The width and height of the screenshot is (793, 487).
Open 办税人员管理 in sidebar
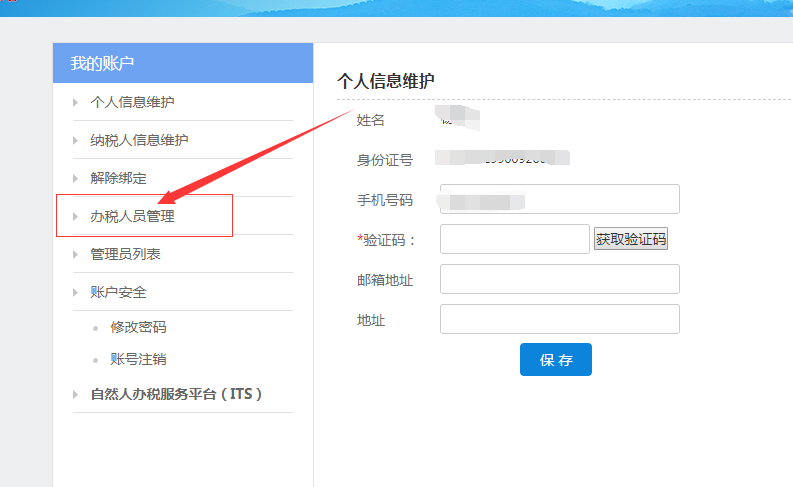click(132, 216)
